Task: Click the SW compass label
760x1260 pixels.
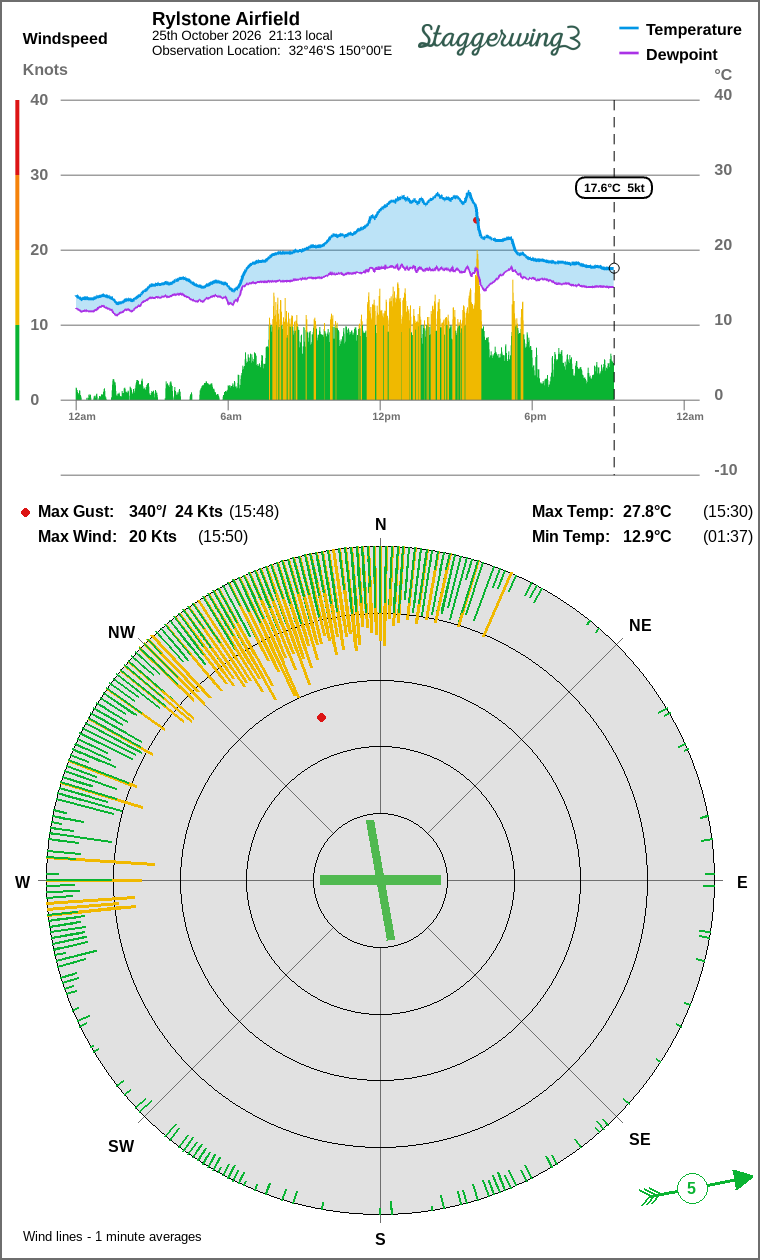Action: pyautogui.click(x=121, y=1146)
